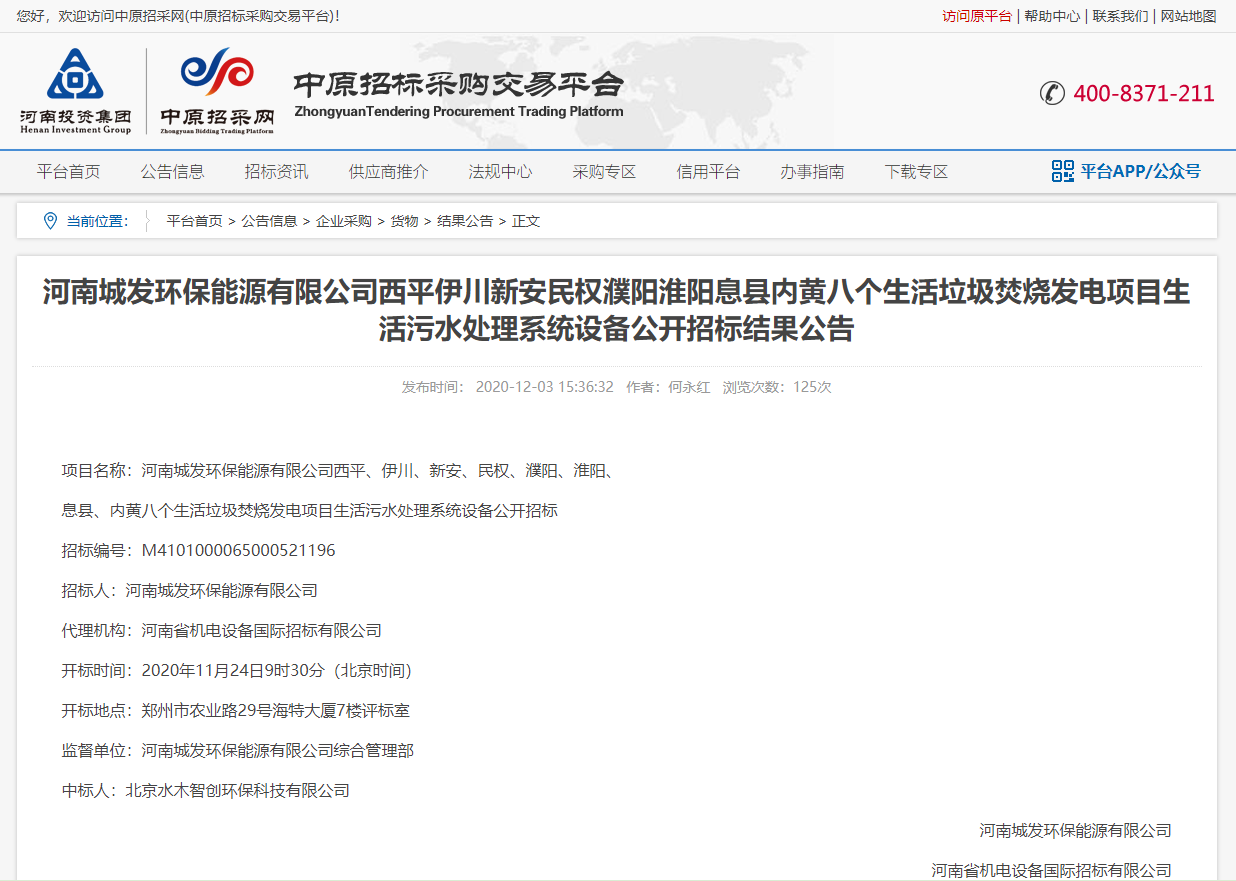Open the 帮助中心 top link
Screen dimensions: 1236x881
pyautogui.click(x=1052, y=16)
